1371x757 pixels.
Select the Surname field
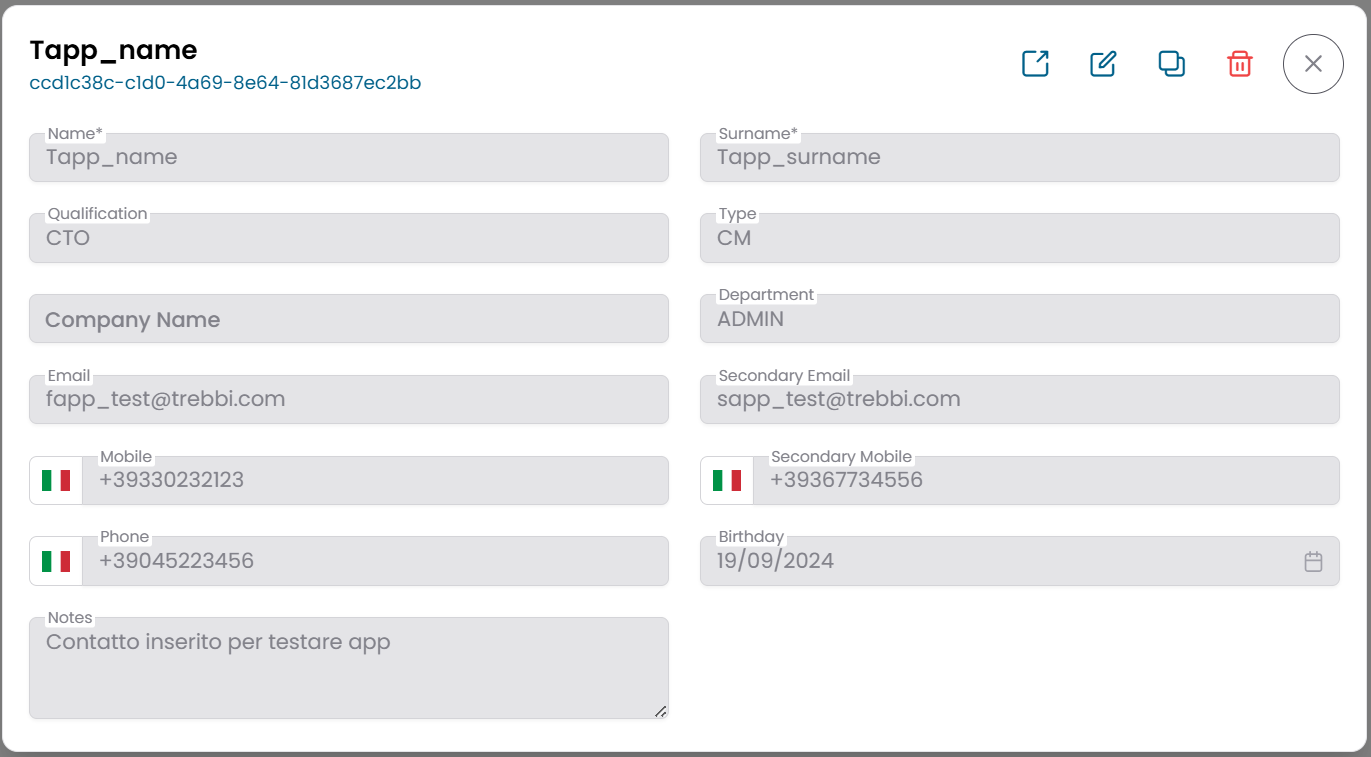point(1019,157)
